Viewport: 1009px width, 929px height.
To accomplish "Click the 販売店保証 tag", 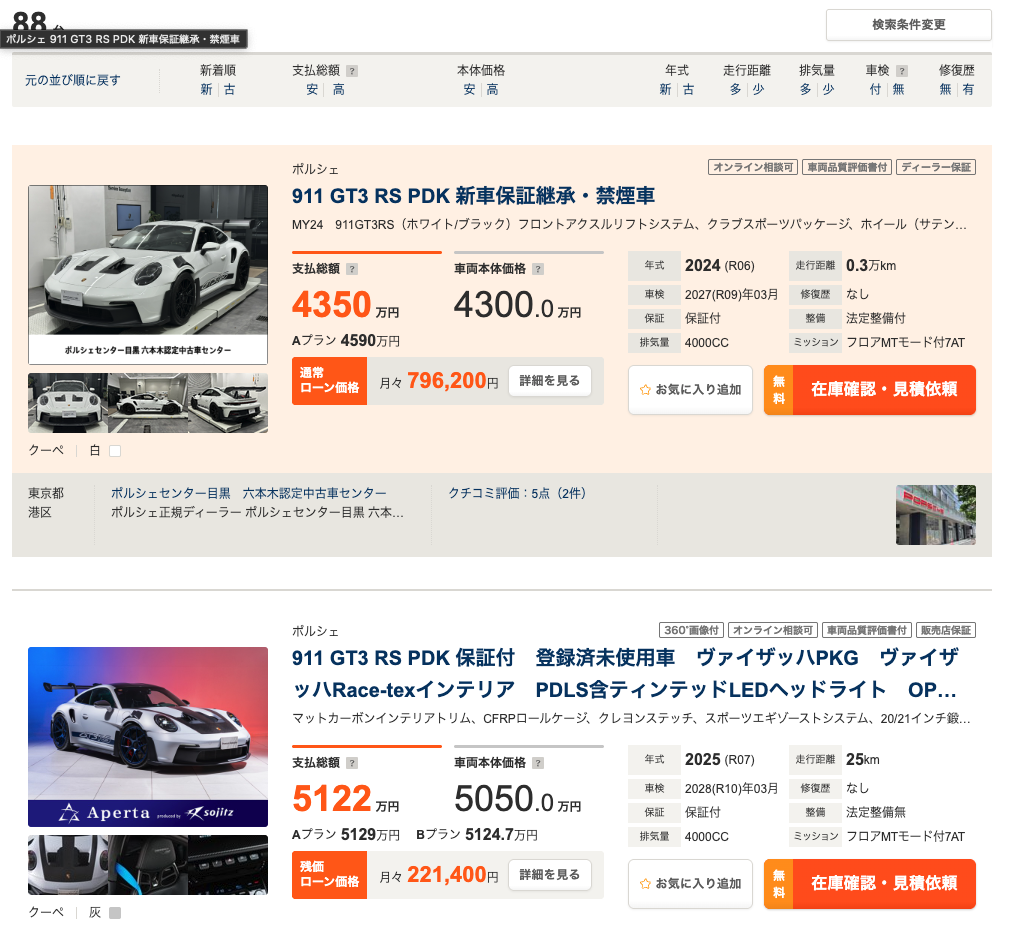I will [x=946, y=630].
